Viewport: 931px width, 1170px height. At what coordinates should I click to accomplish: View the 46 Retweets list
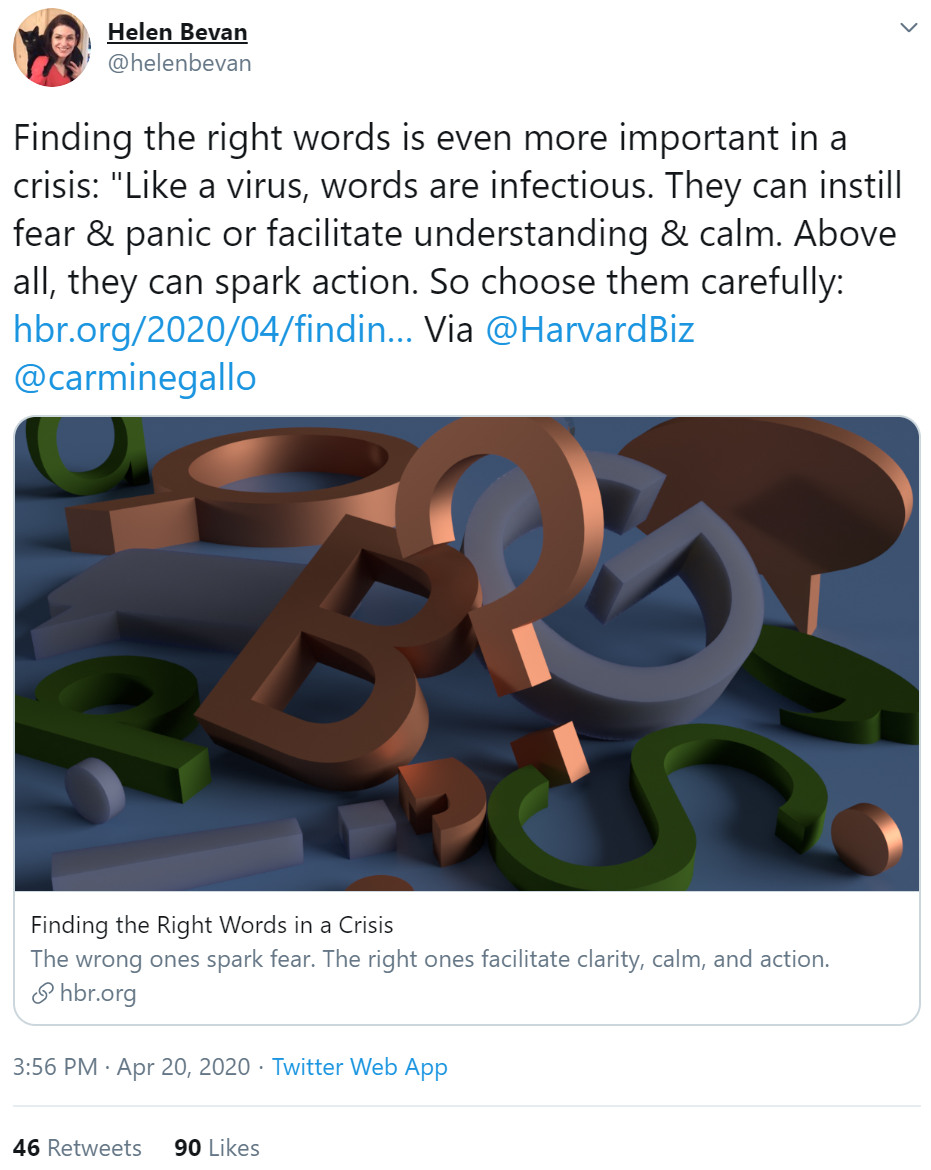point(77,1148)
